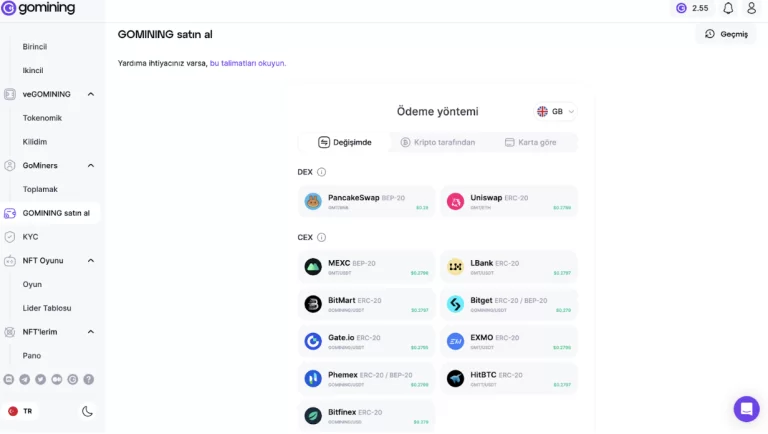Click the help question mark icon

(89, 380)
